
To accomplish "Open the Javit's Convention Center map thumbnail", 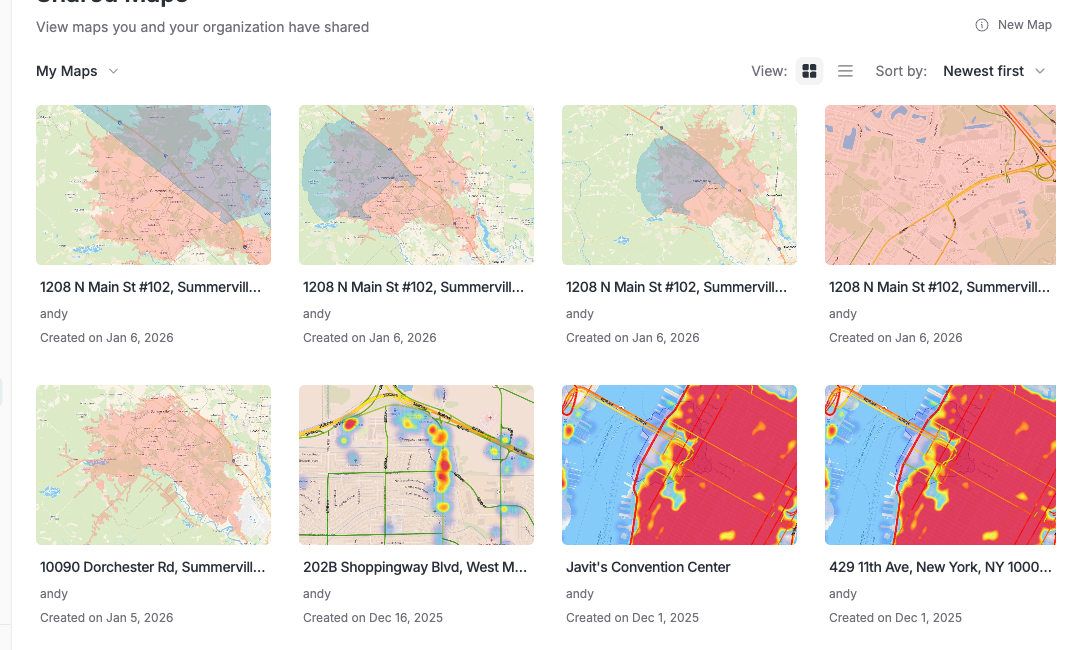I will [679, 465].
